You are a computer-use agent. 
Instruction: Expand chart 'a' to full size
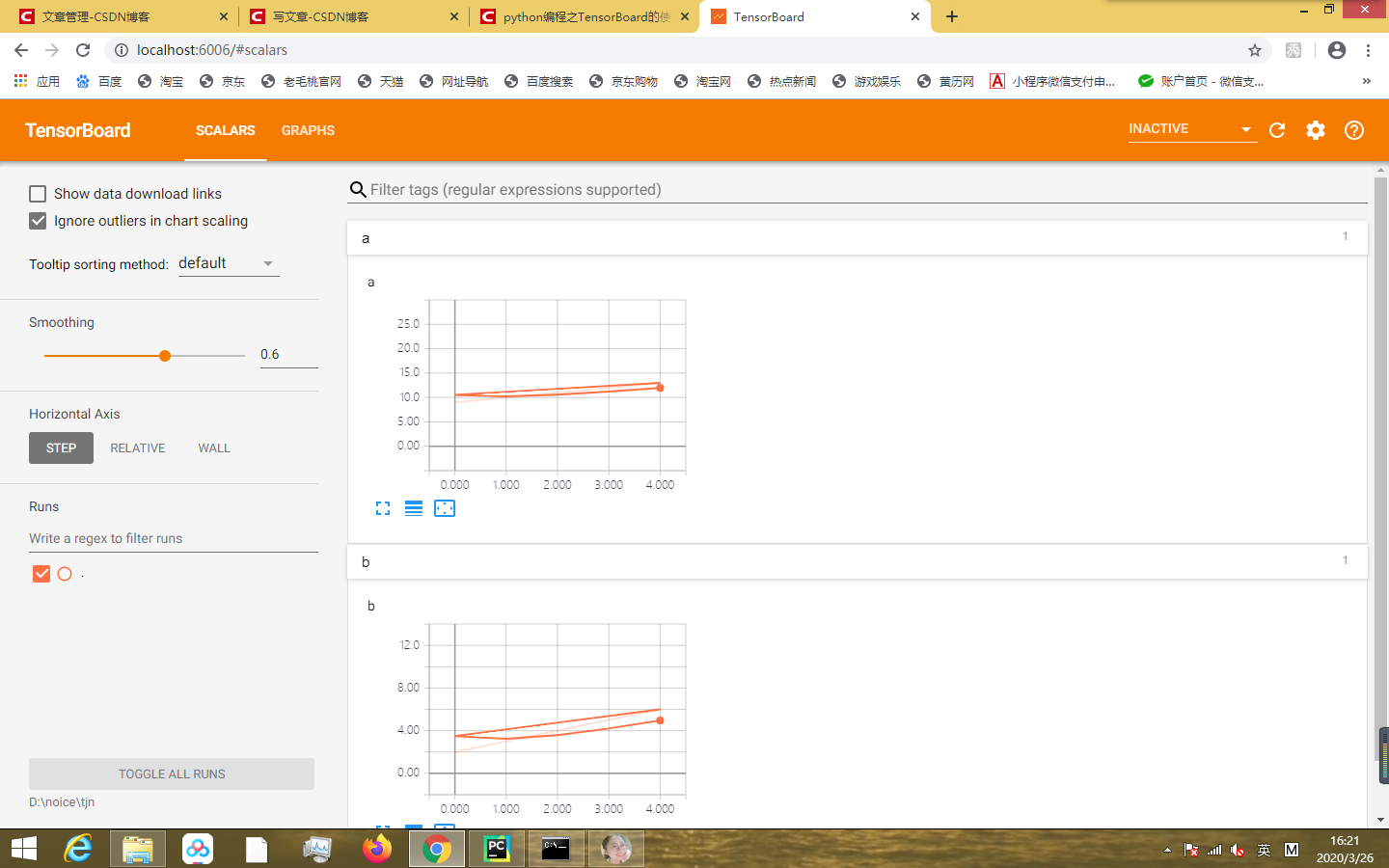tap(383, 508)
